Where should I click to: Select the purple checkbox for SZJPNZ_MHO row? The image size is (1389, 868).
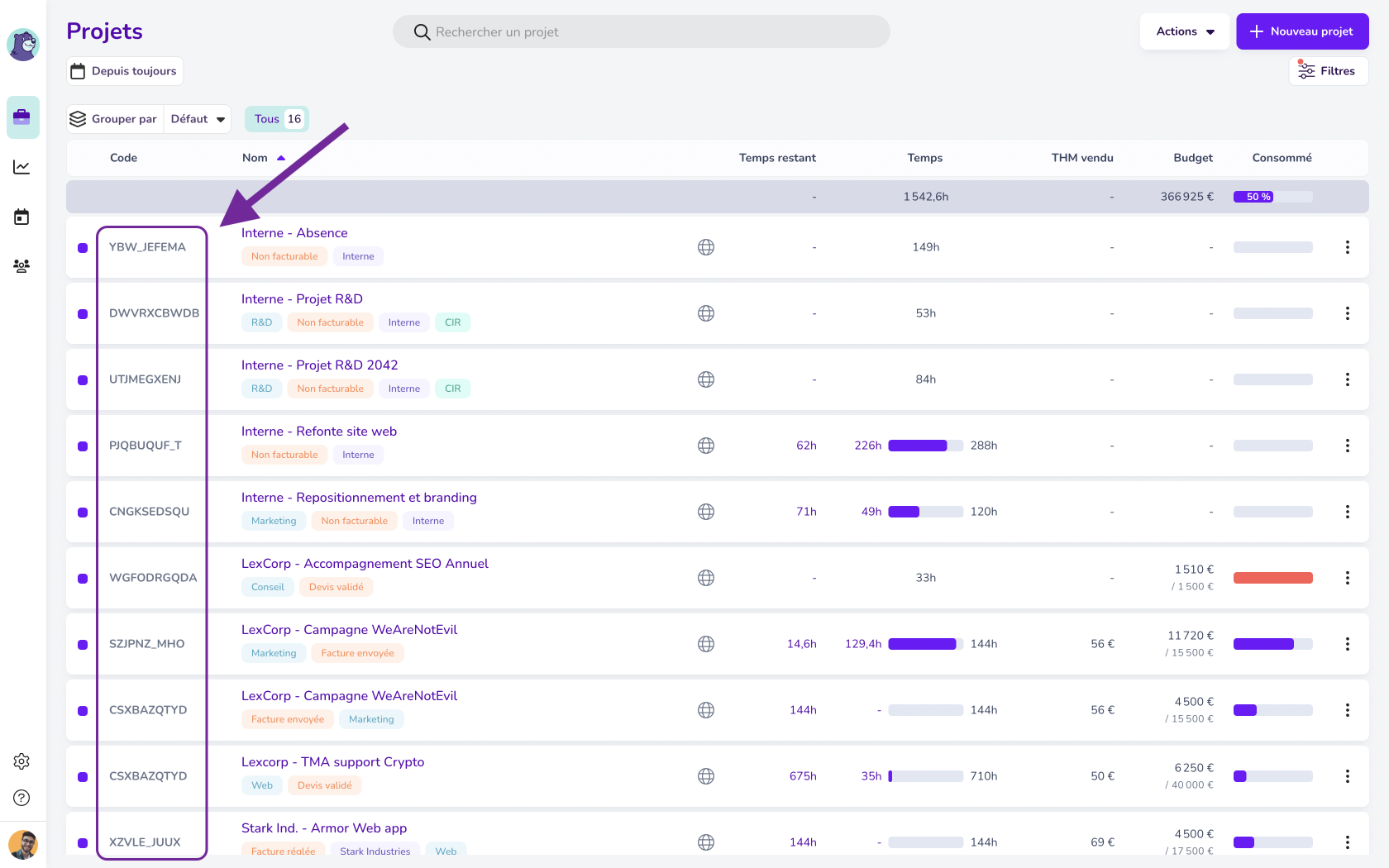pyautogui.click(x=83, y=645)
